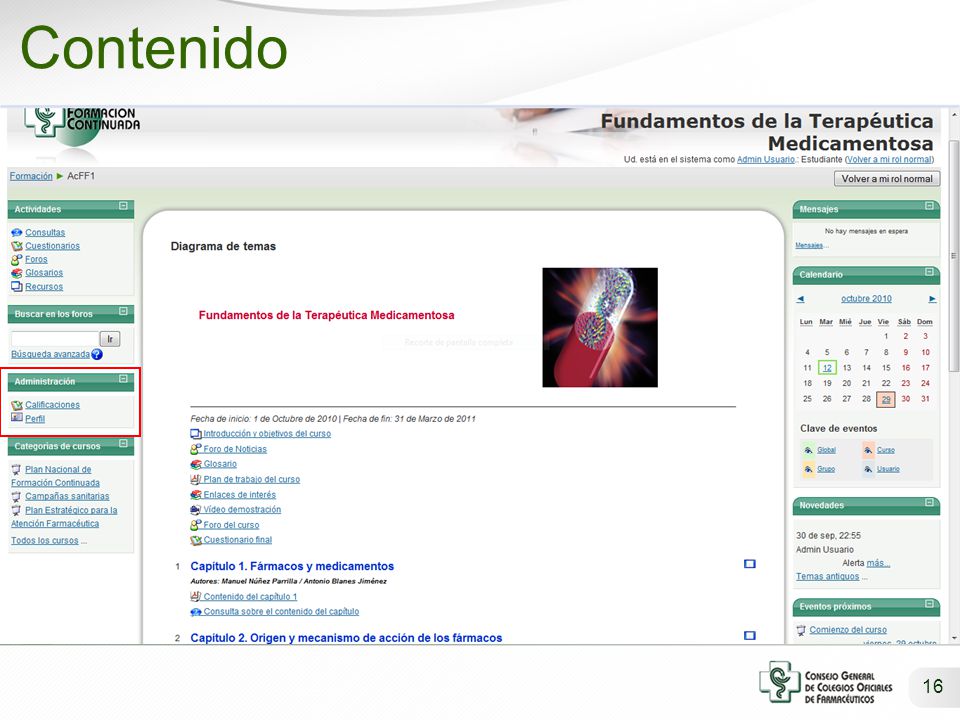Click the forum search input field
Image resolution: width=960 pixels, height=720 pixels.
[x=55, y=339]
